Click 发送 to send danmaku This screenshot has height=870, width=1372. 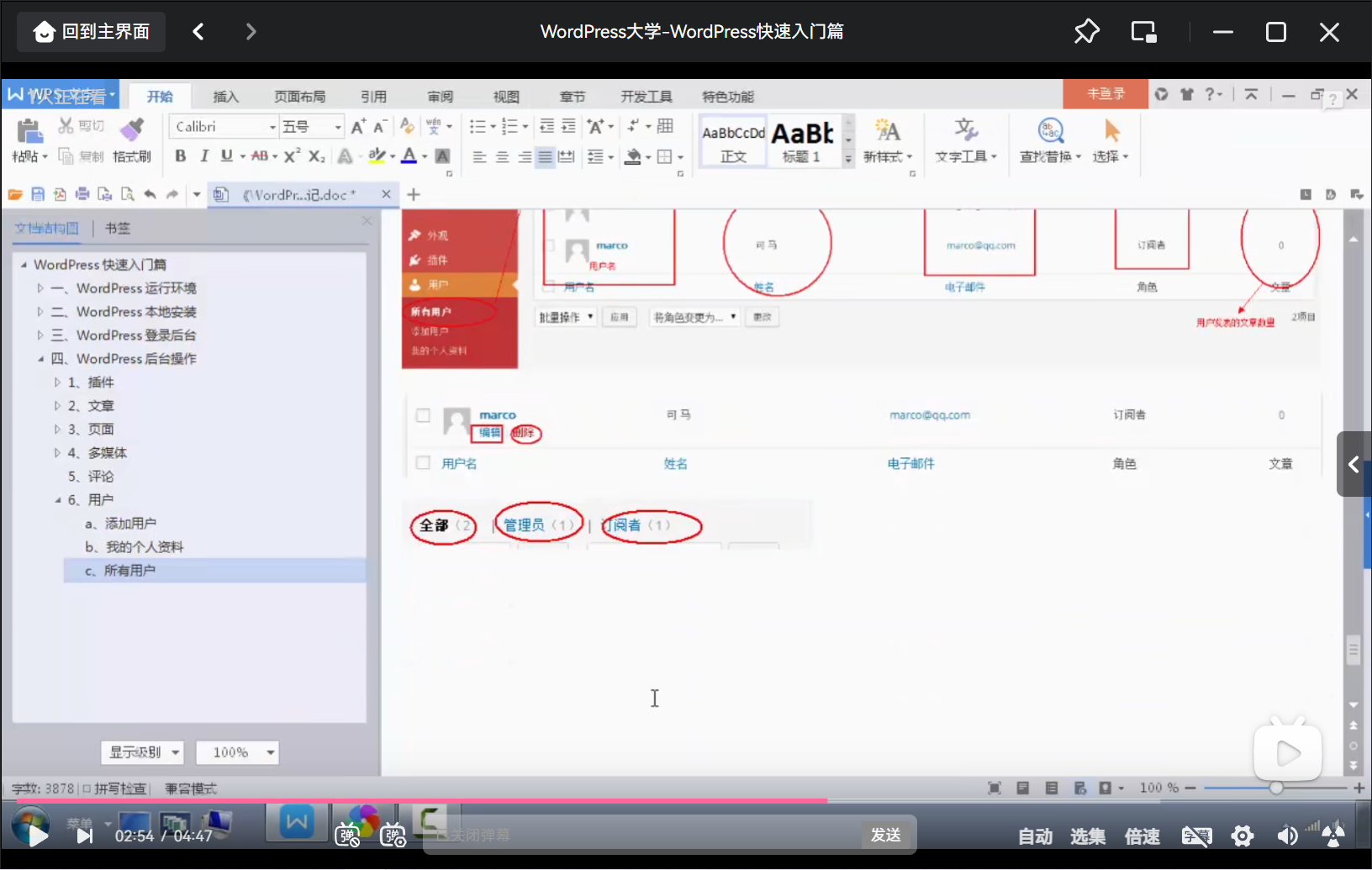[886, 835]
